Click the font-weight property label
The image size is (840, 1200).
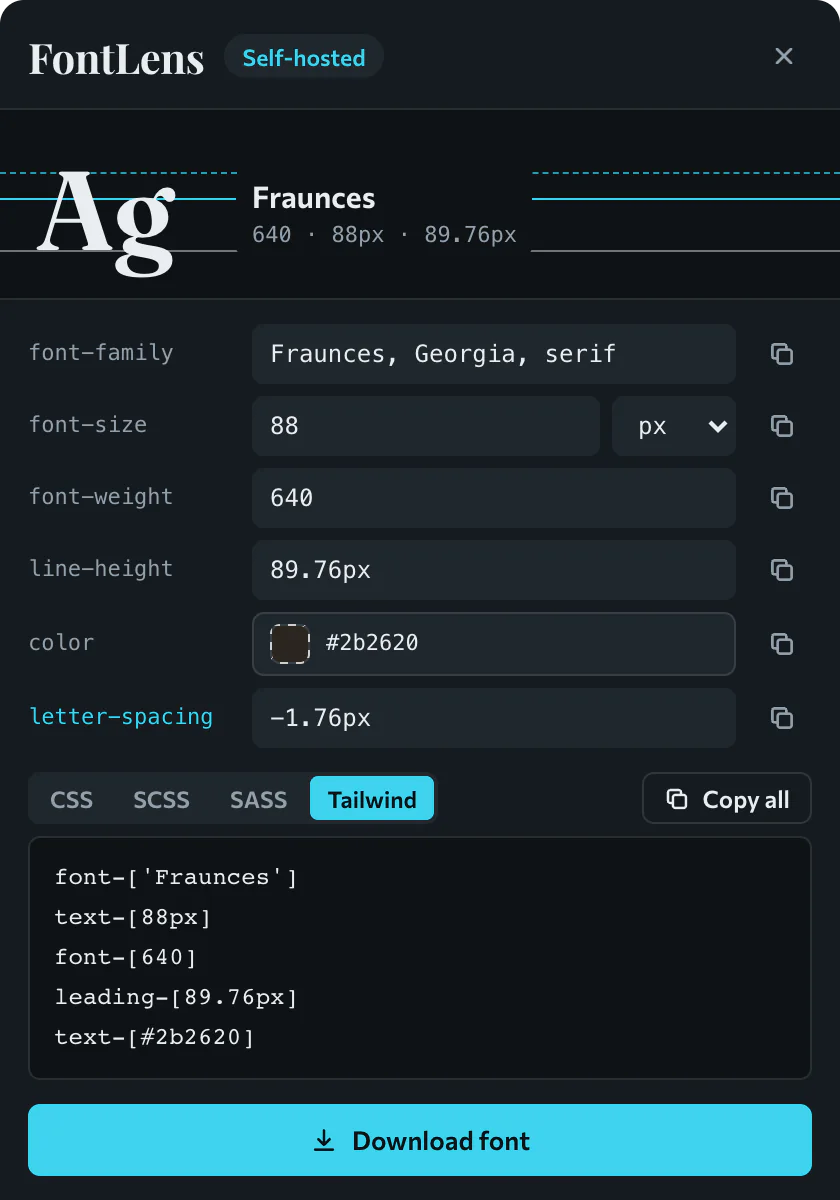click(101, 496)
